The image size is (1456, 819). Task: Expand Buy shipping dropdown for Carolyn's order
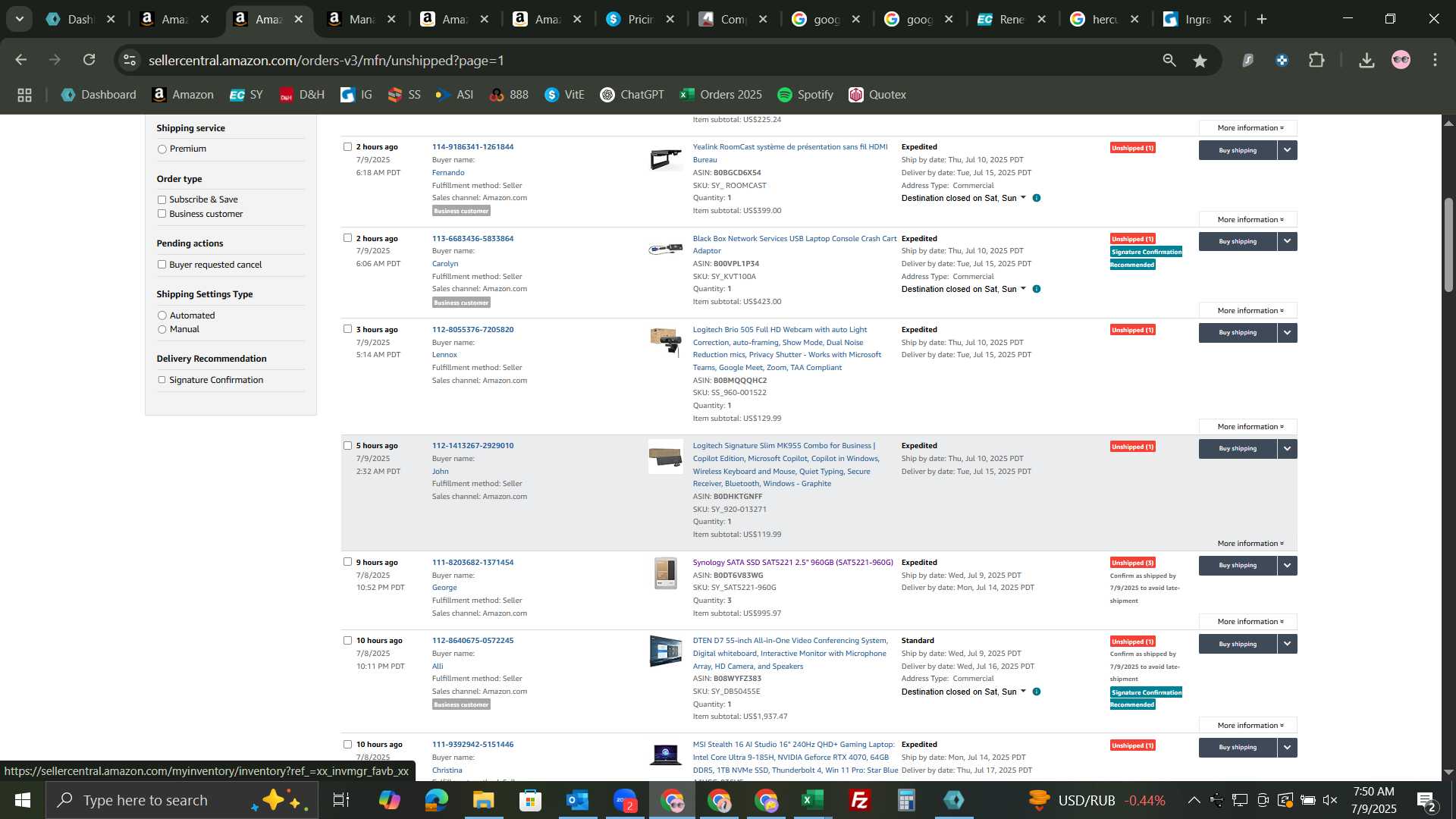[x=1287, y=241]
